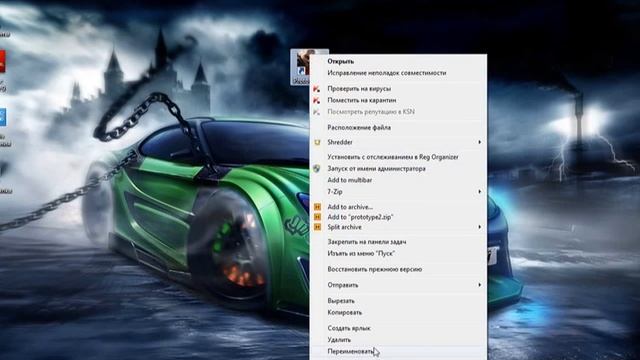
Task: Select Изъять из меню "Пуск"
Action: click(361, 253)
